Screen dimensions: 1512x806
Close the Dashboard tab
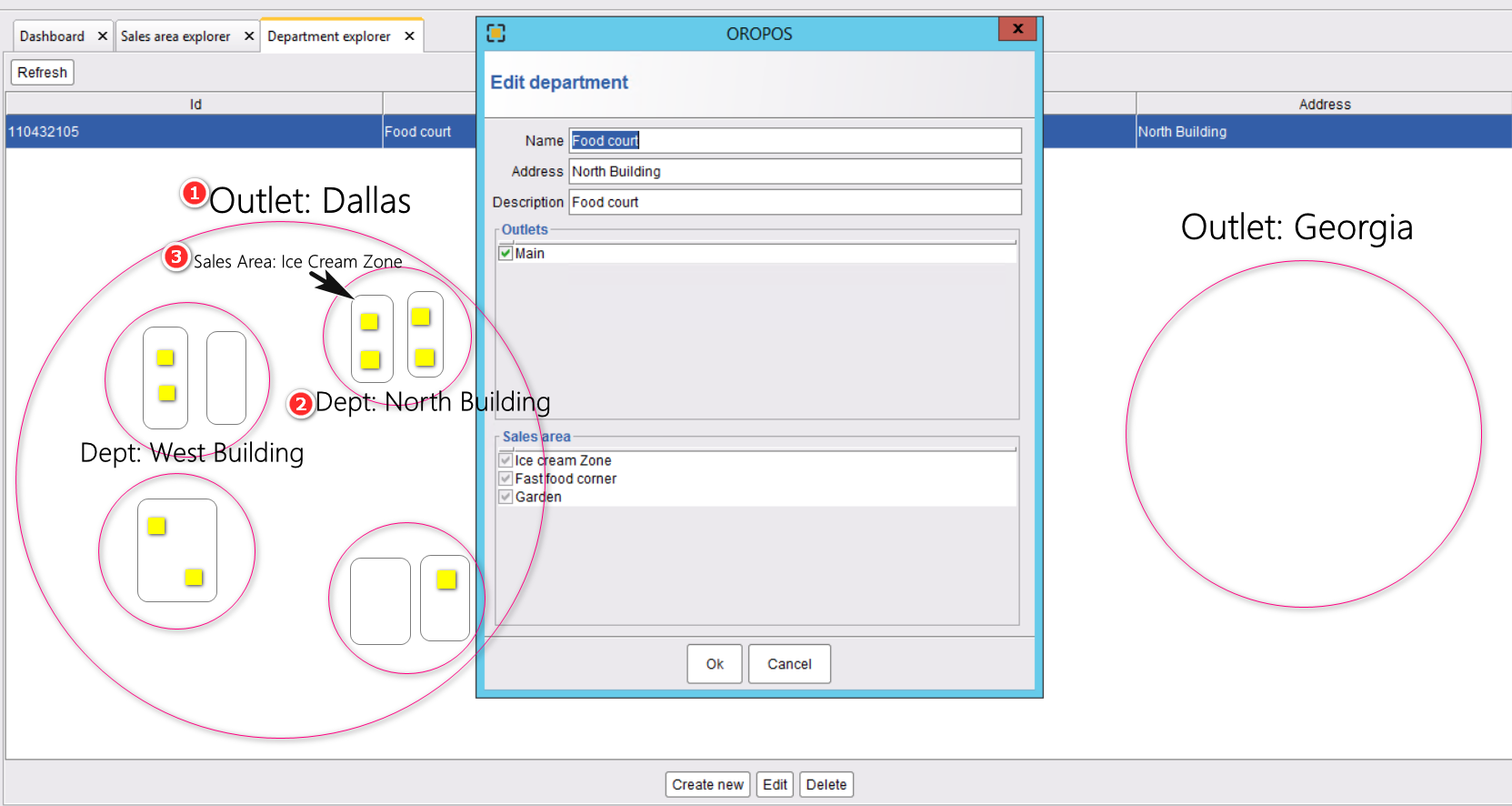102,36
